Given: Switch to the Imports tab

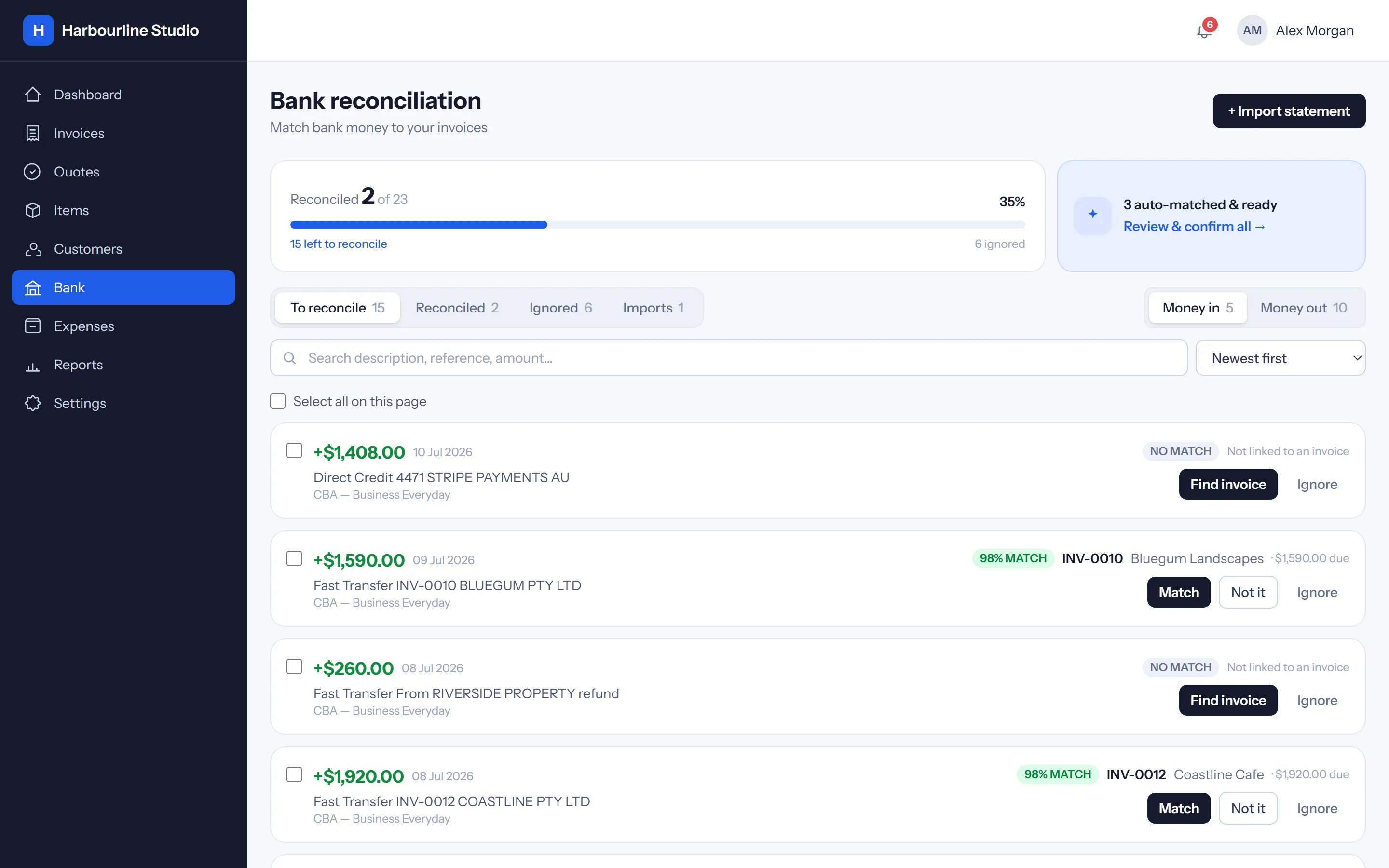Looking at the screenshot, I should (653, 308).
